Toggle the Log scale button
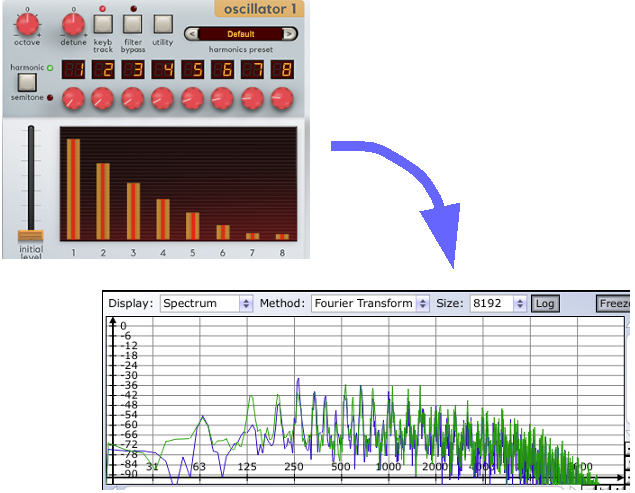The image size is (635, 493). (545, 303)
